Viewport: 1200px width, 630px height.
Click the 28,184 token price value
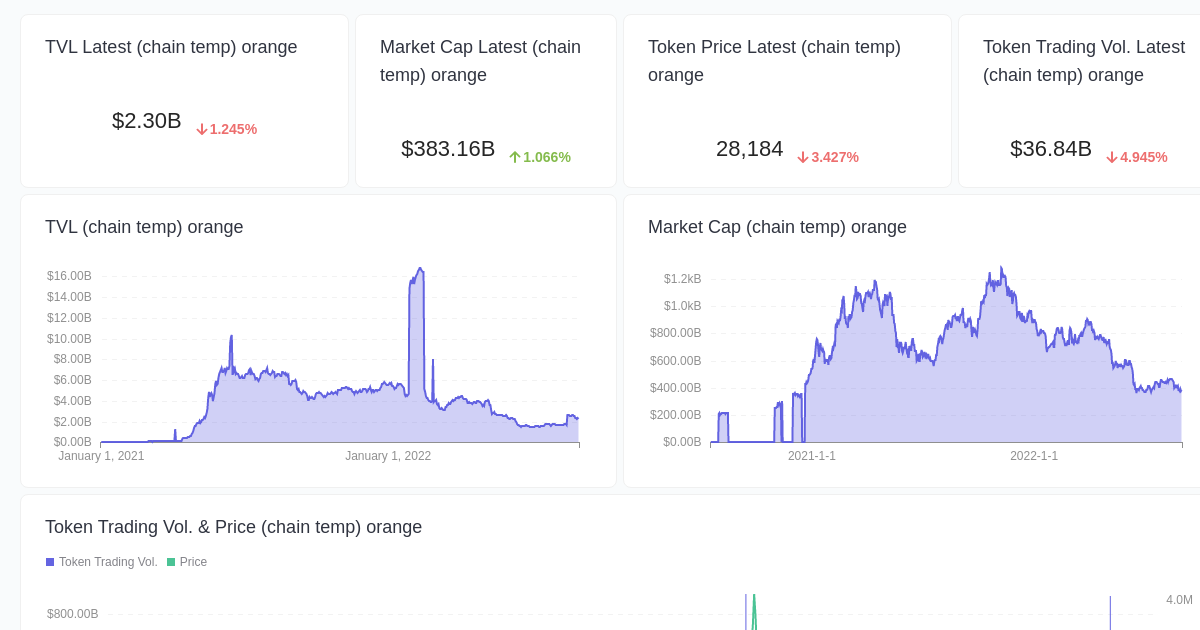(x=749, y=149)
